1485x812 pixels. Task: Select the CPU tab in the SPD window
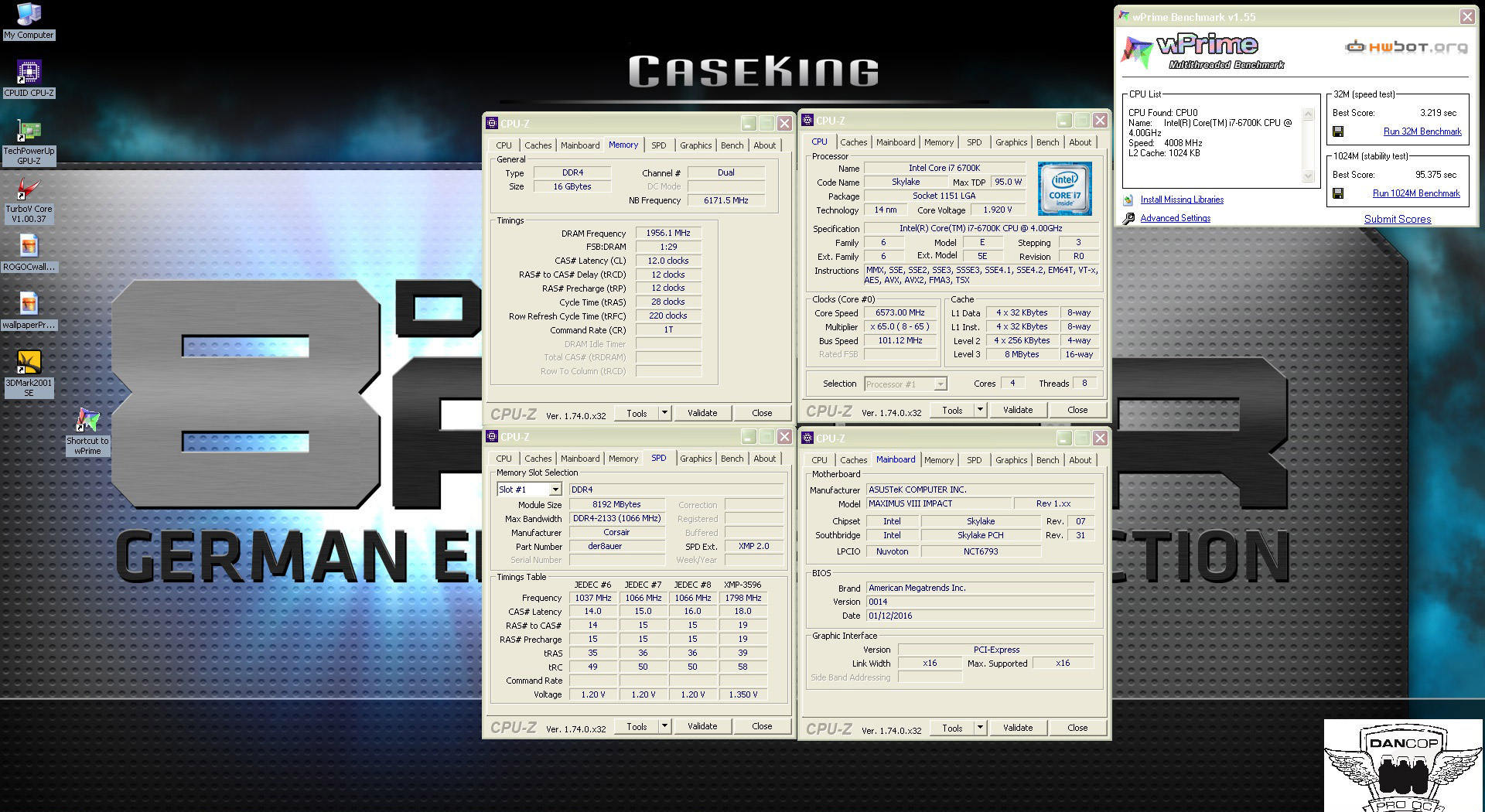(x=504, y=459)
